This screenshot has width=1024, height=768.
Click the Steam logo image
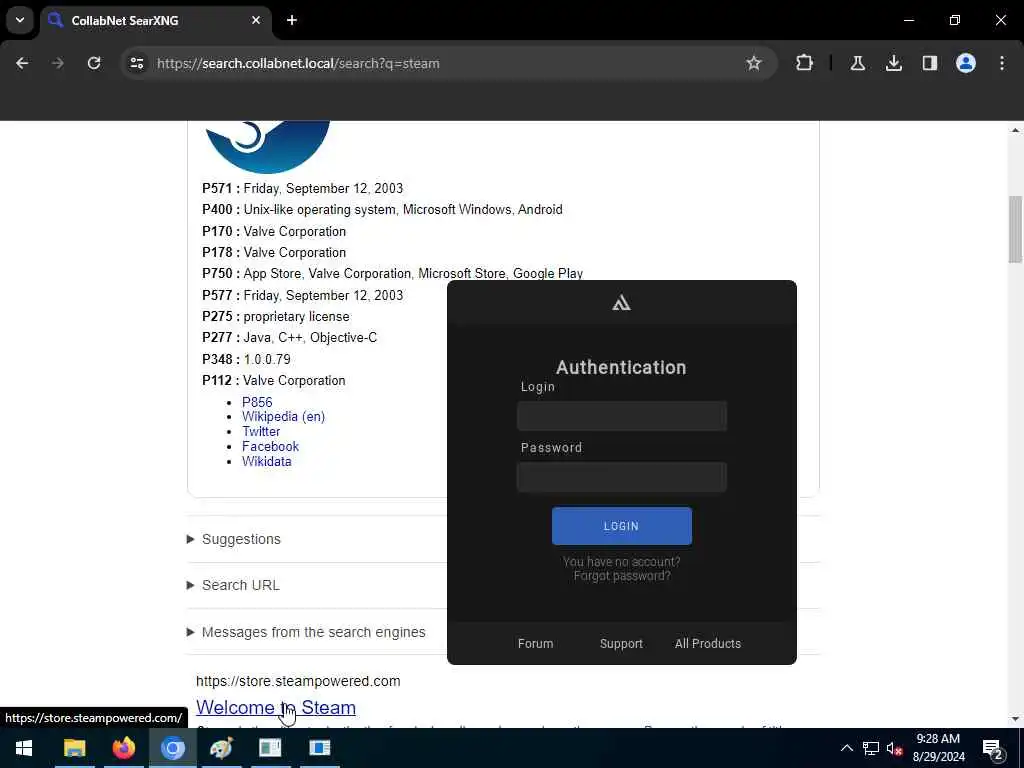tap(267, 146)
